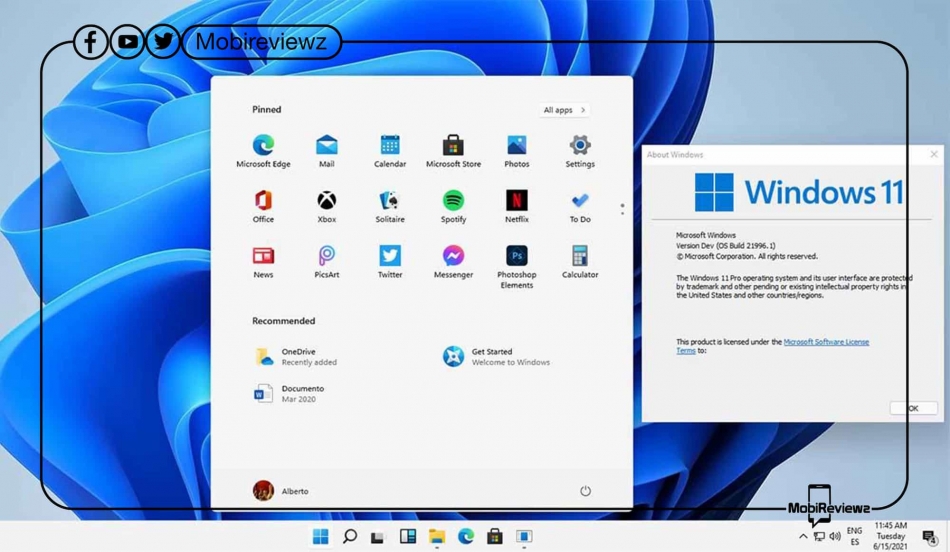The width and height of the screenshot is (950, 552).
Task: Click the Start button on the taskbar
Action: coord(321,536)
